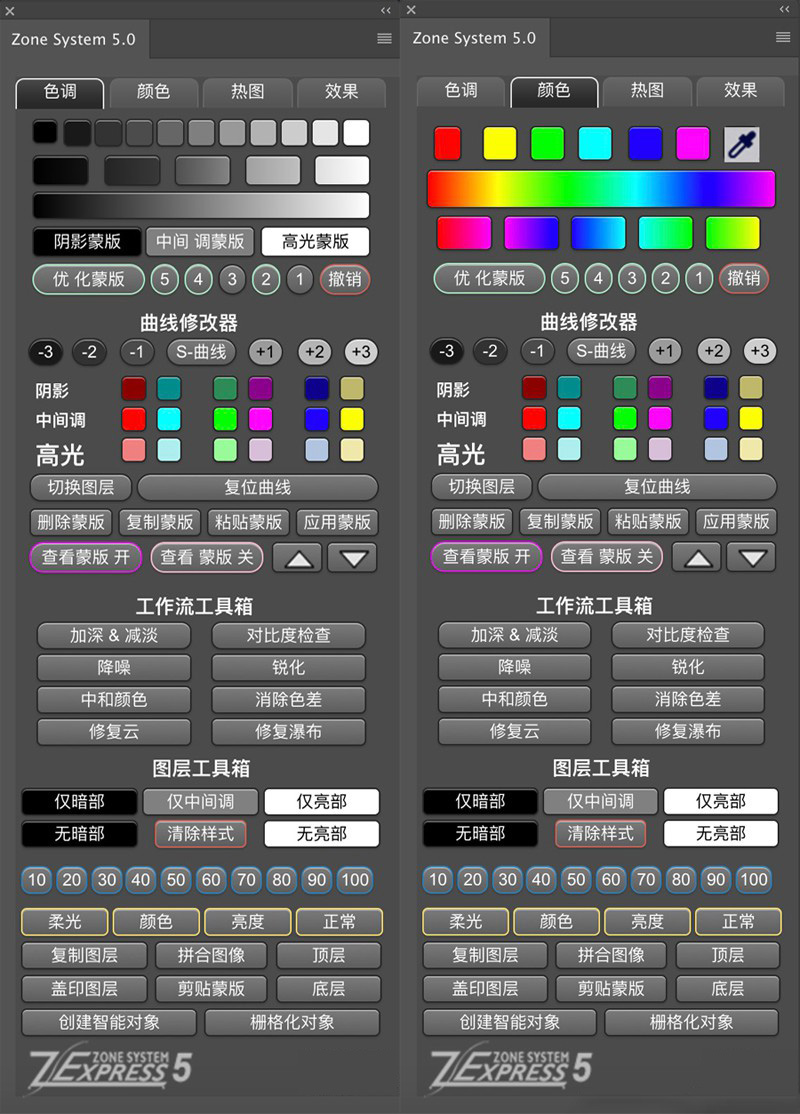Switch to 颜色 tab in left panel
The width and height of the screenshot is (800, 1114).
tap(153, 92)
